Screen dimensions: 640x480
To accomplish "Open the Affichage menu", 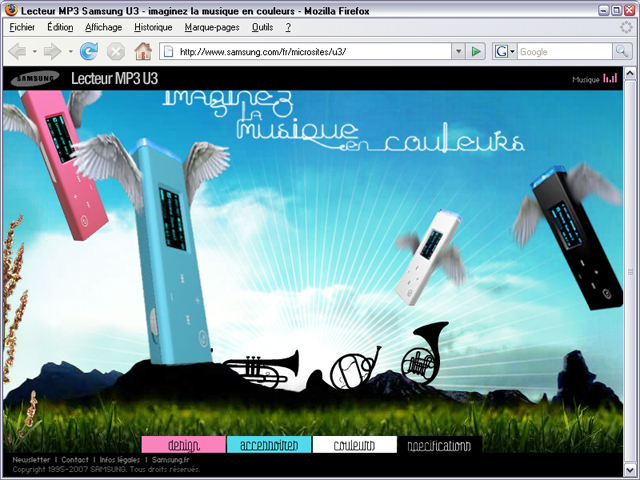I will 104,27.
